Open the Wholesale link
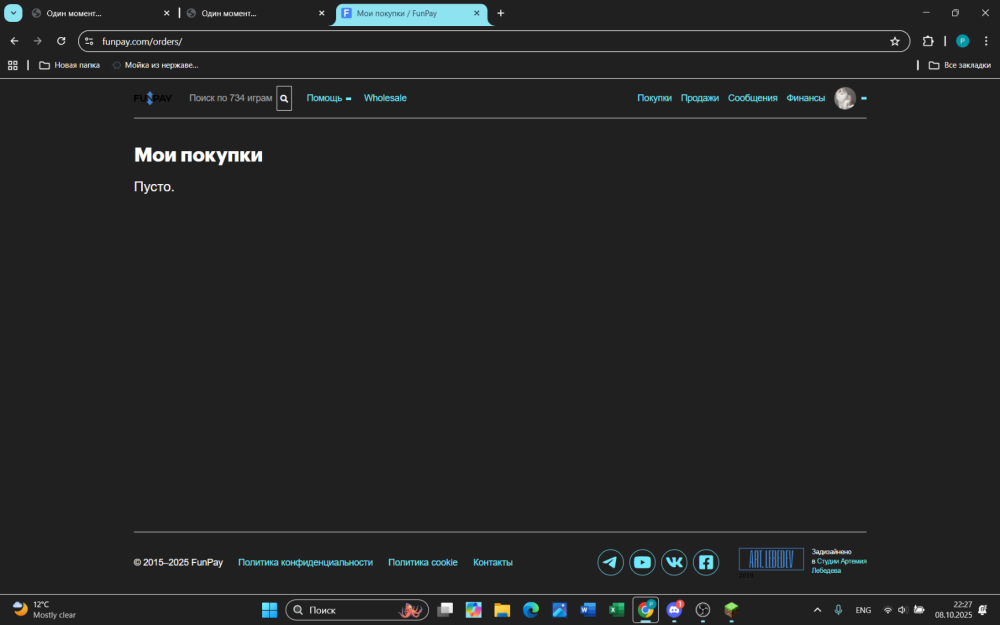Image resolution: width=1000 pixels, height=625 pixels. [x=385, y=98]
